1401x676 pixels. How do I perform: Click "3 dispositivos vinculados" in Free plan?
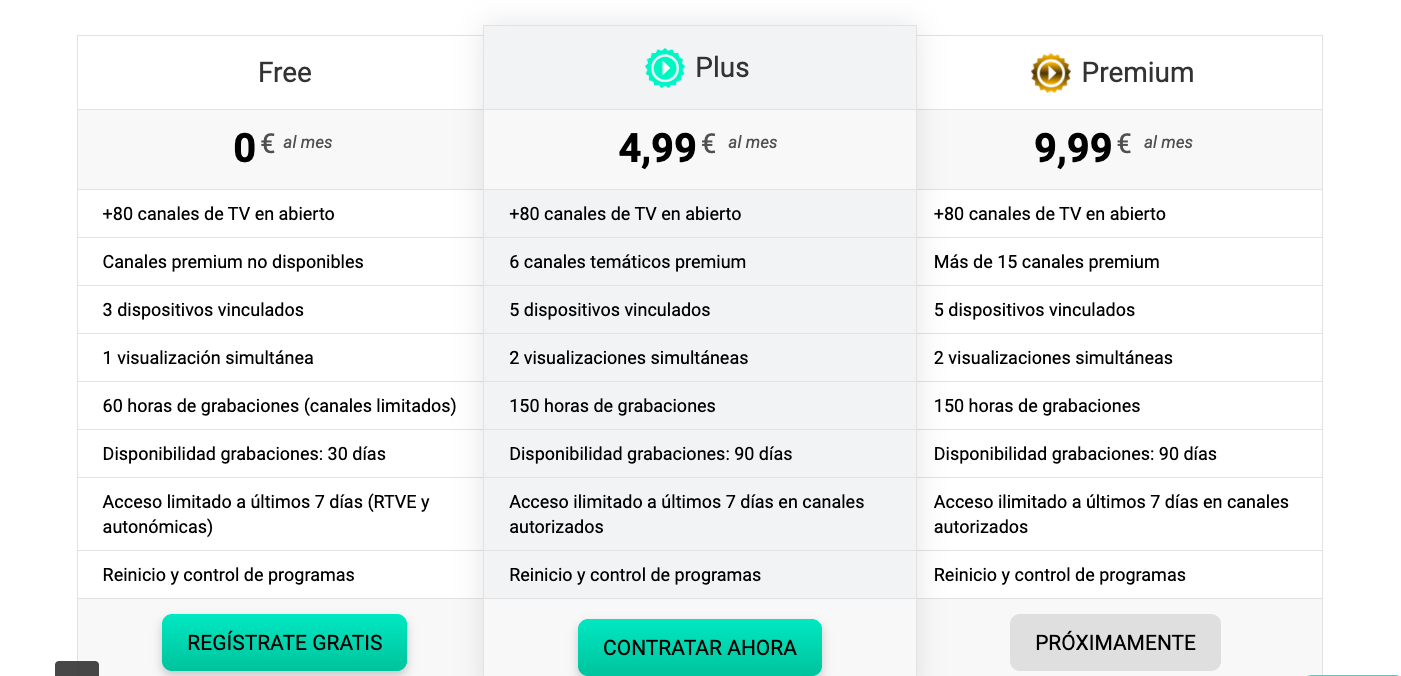tap(203, 310)
